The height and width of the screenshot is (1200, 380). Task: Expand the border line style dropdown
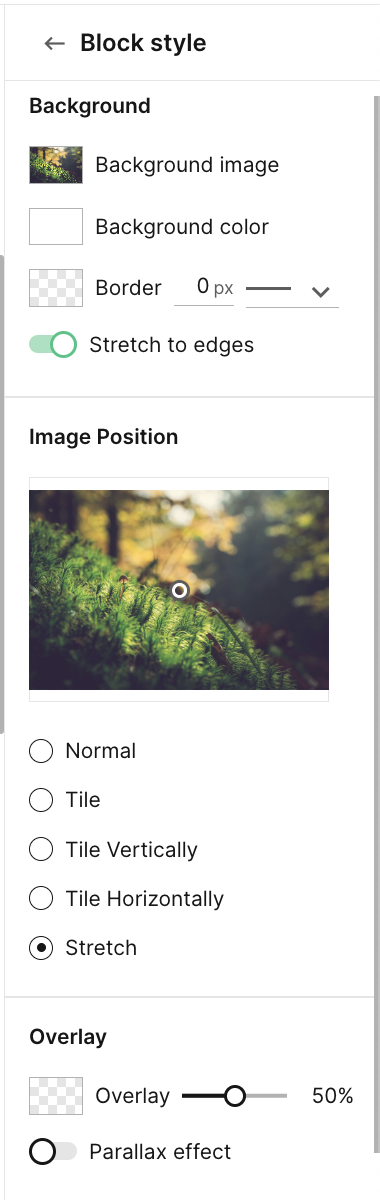(292, 290)
